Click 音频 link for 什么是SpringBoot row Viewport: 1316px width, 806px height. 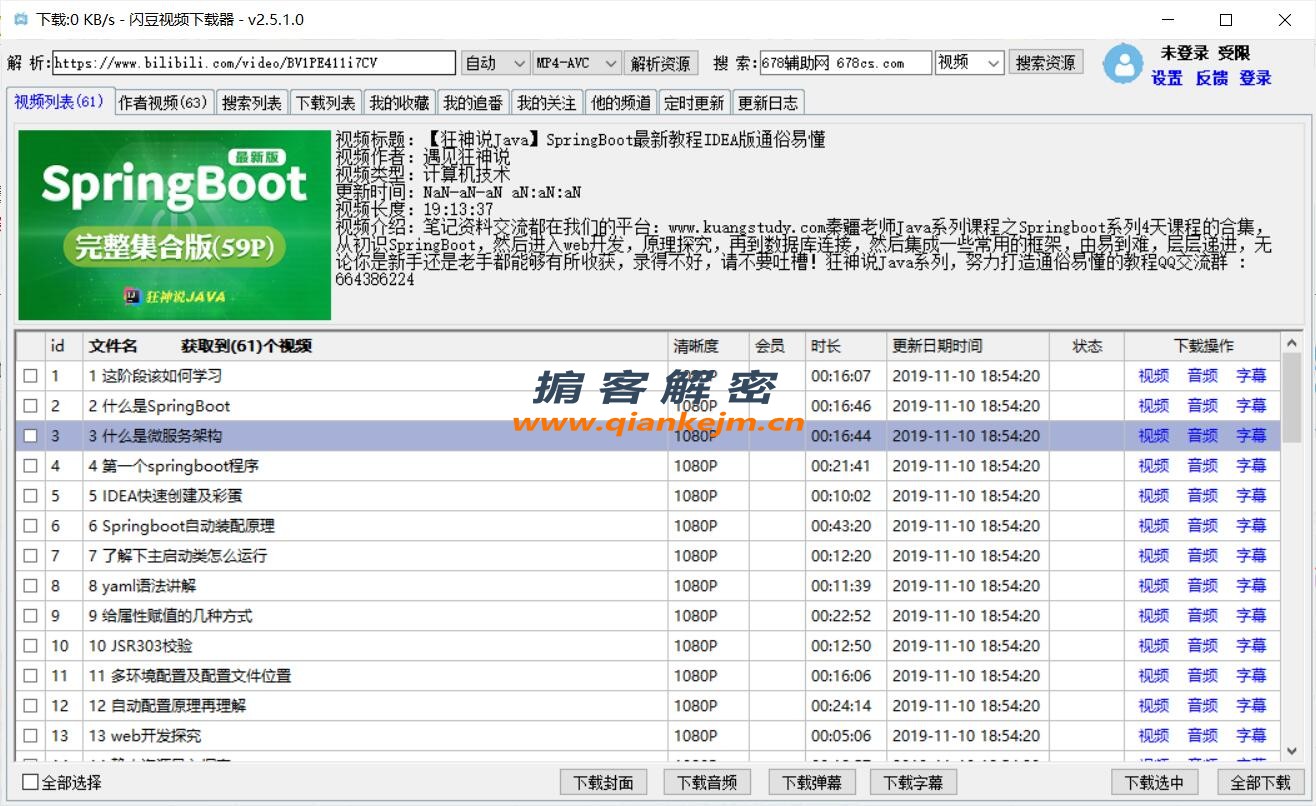pos(1202,406)
